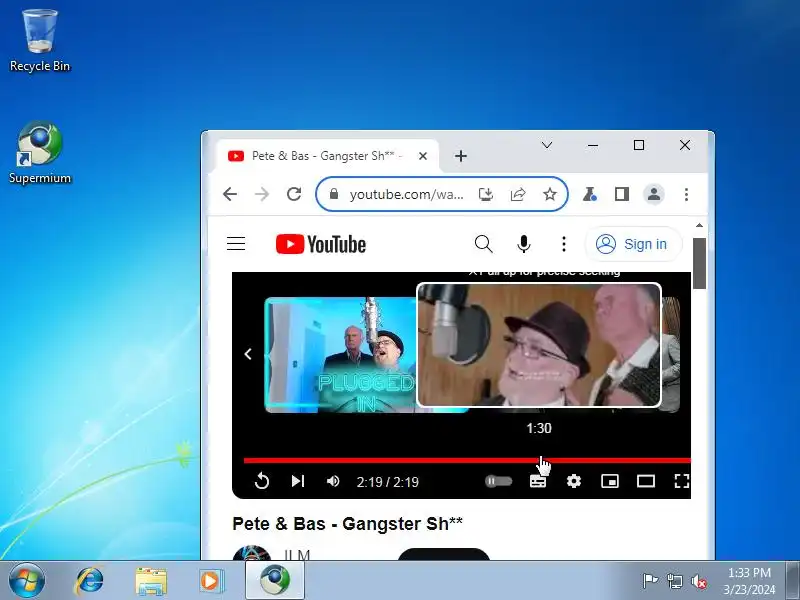Open browser three-dot customize menu

coord(686,194)
